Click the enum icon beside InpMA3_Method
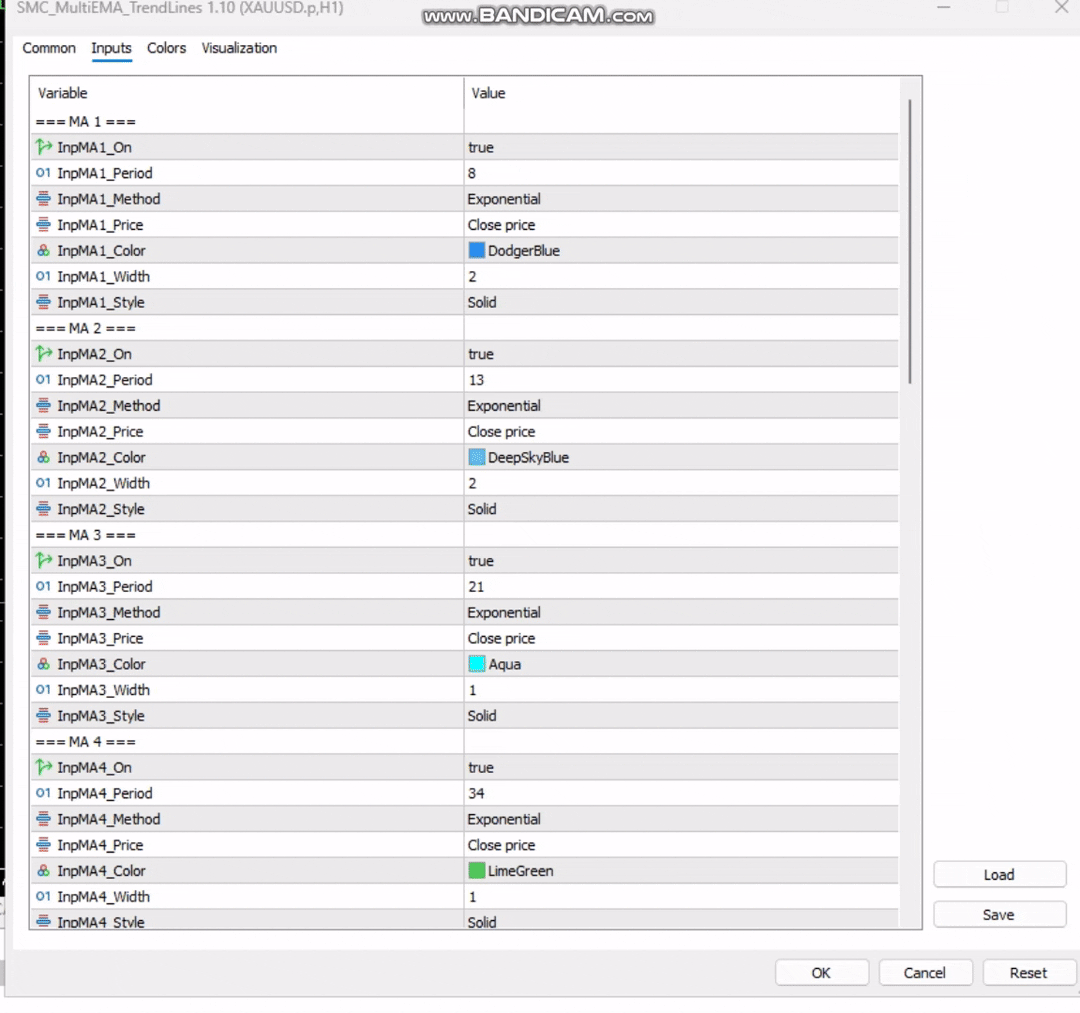The width and height of the screenshot is (1080, 1013). click(x=43, y=612)
